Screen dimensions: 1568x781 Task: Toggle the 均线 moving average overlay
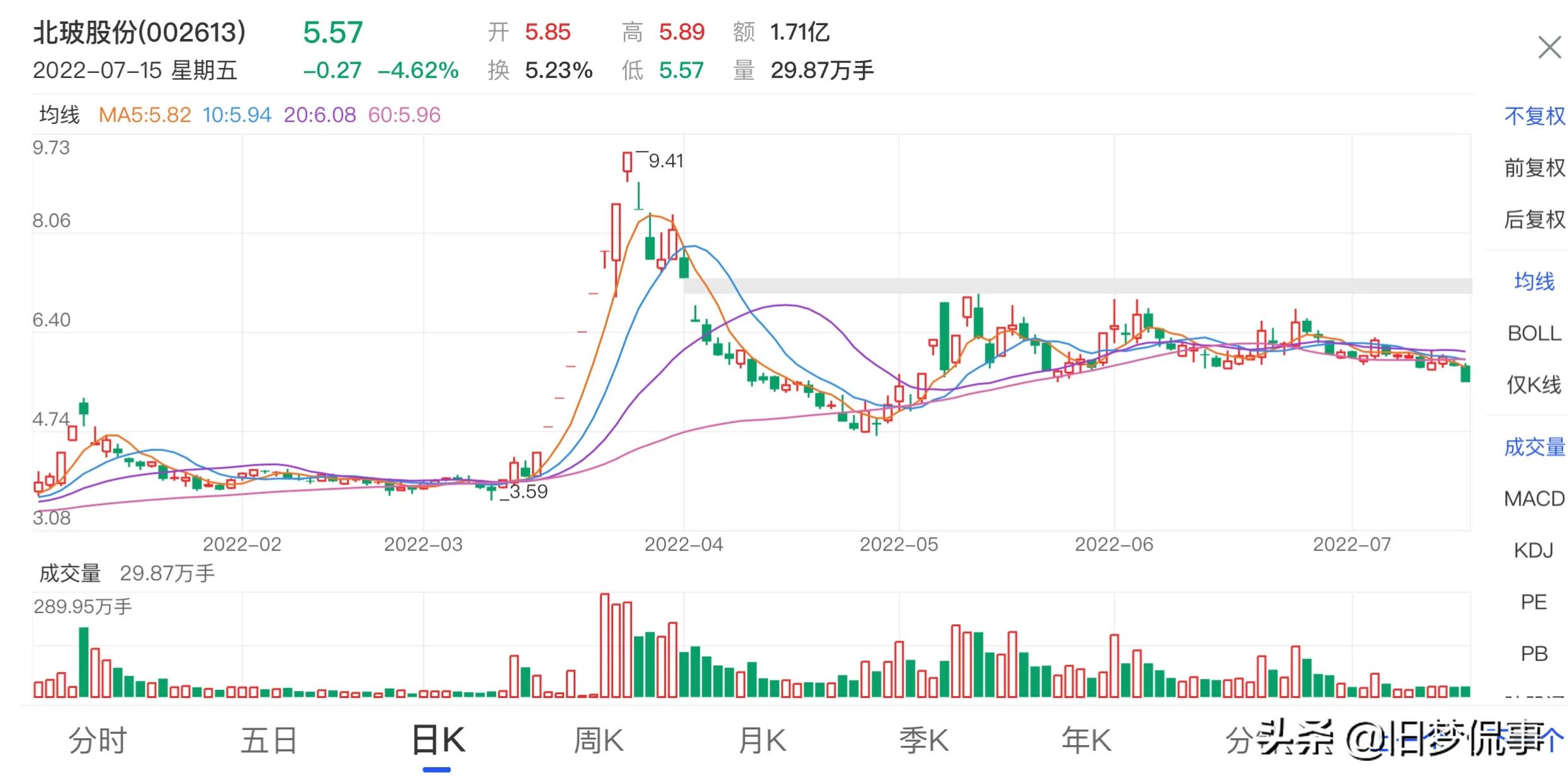click(1534, 281)
